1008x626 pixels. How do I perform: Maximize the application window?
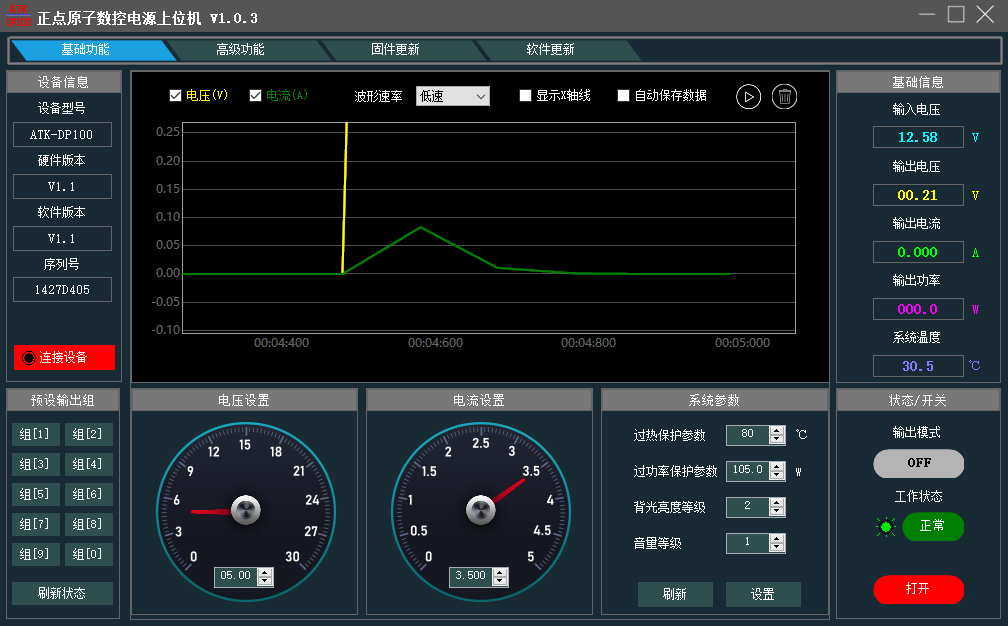click(957, 14)
